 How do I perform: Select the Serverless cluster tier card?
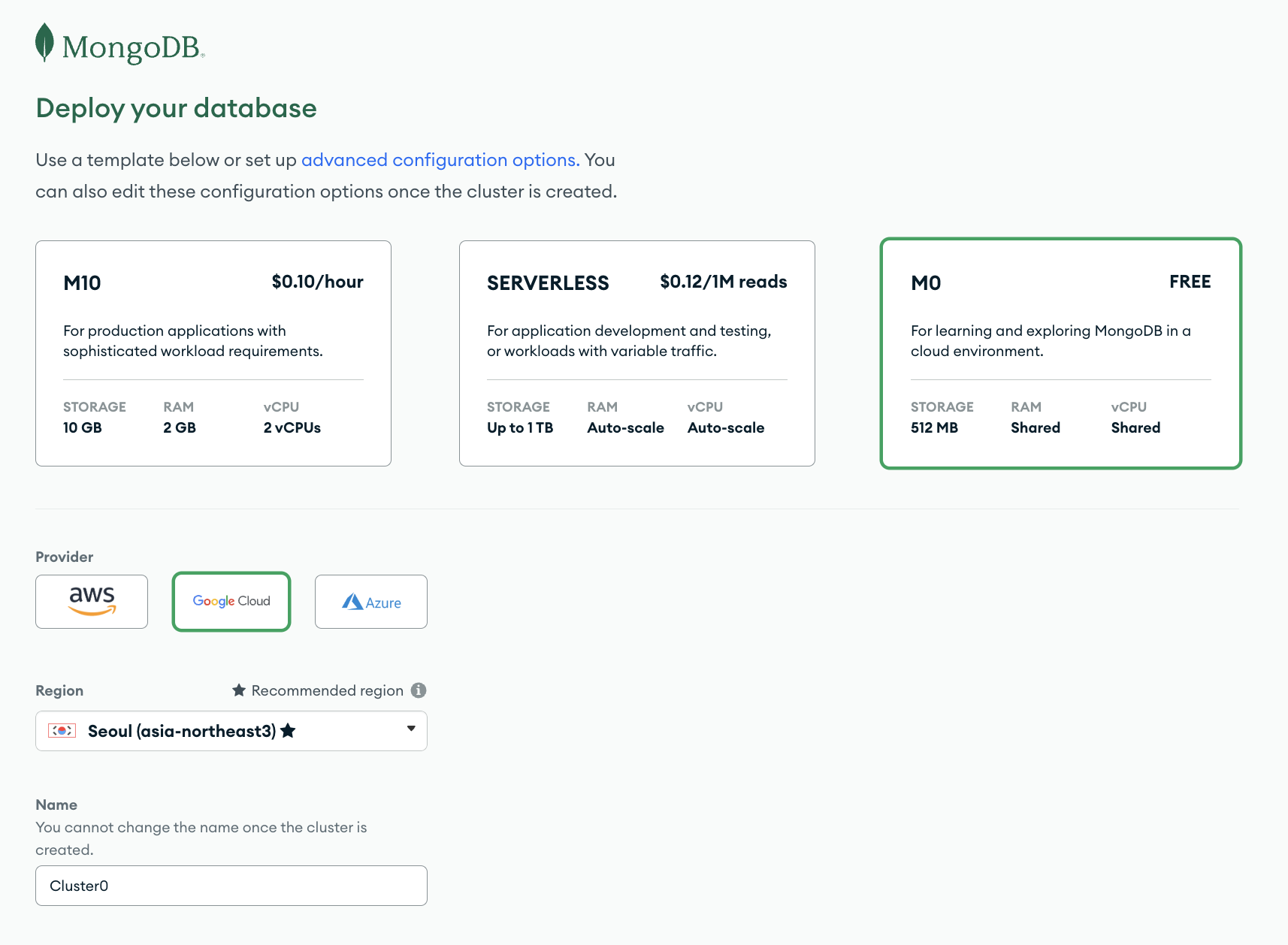pyautogui.click(x=637, y=353)
